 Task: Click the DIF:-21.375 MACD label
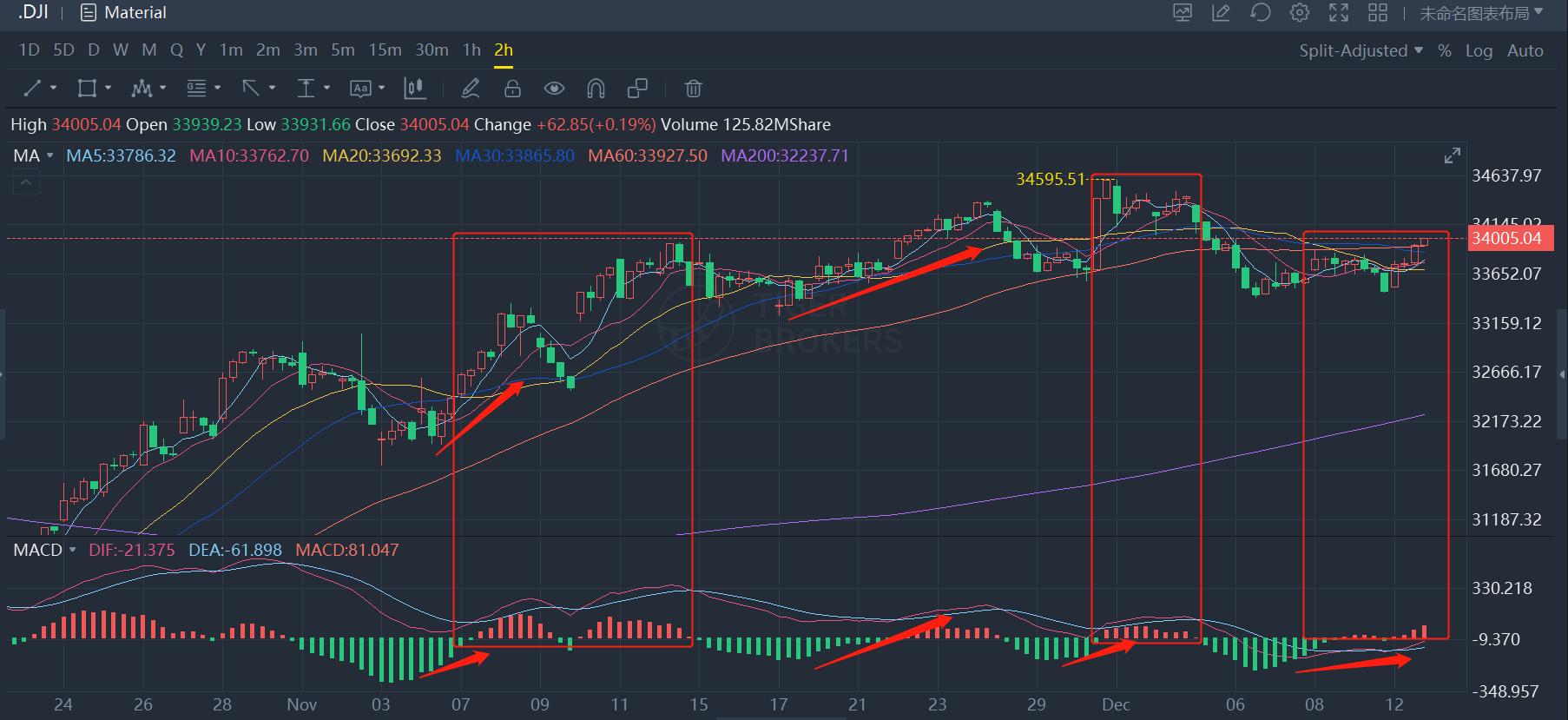(x=132, y=550)
